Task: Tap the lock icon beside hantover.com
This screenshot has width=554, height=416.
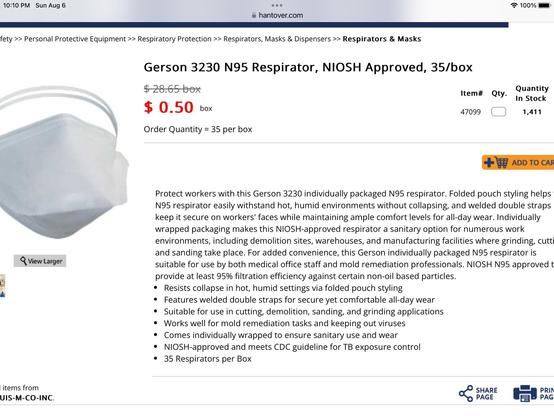Action: (x=254, y=15)
